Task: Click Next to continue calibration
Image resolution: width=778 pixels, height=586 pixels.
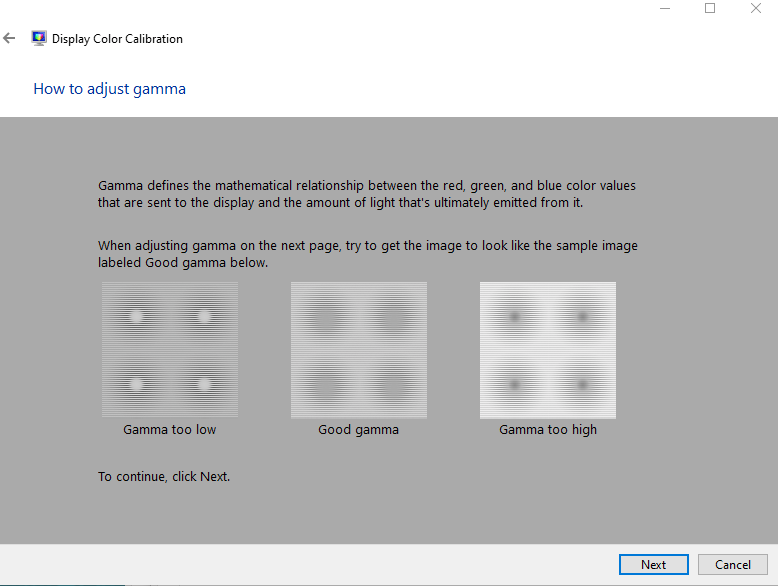Action: click(653, 565)
